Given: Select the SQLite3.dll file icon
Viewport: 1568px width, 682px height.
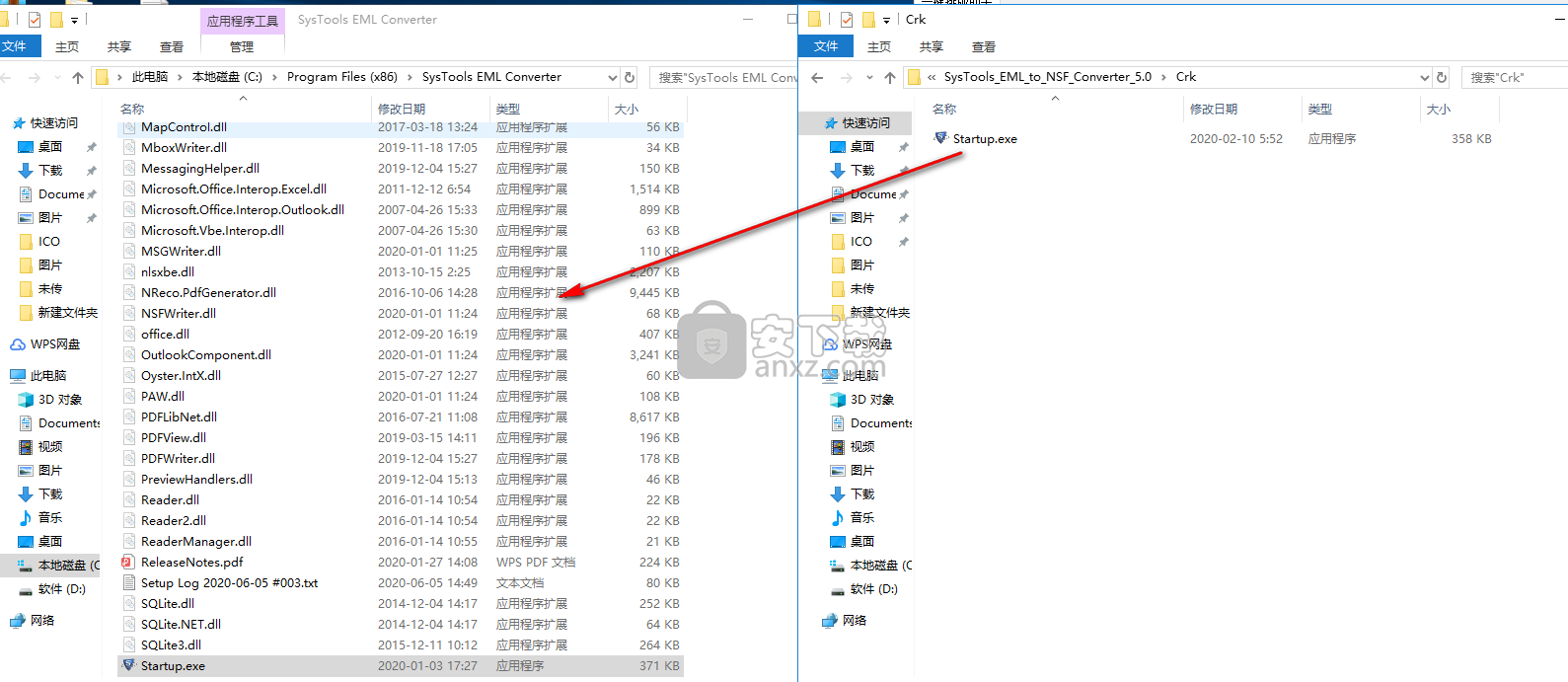Looking at the screenshot, I should tap(128, 644).
